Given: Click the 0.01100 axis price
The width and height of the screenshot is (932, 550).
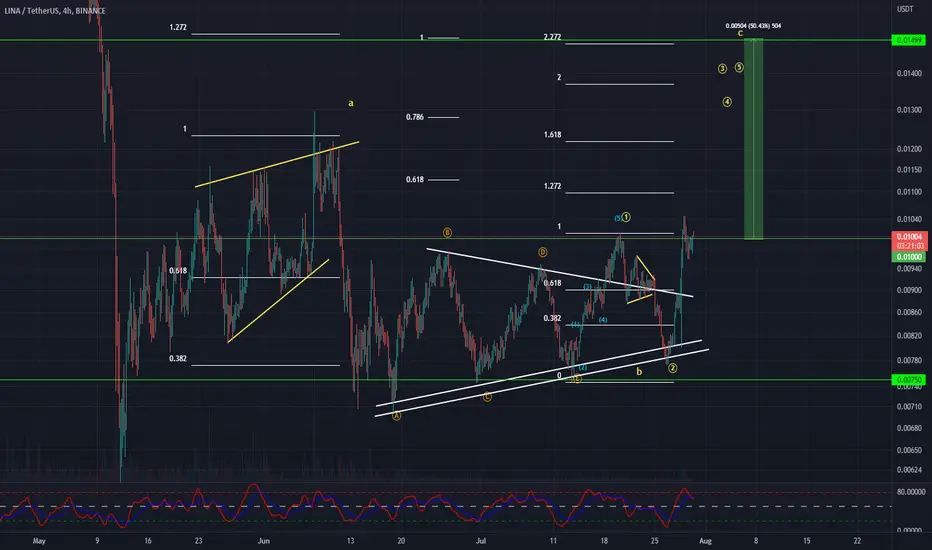Looking at the screenshot, I should [909, 192].
